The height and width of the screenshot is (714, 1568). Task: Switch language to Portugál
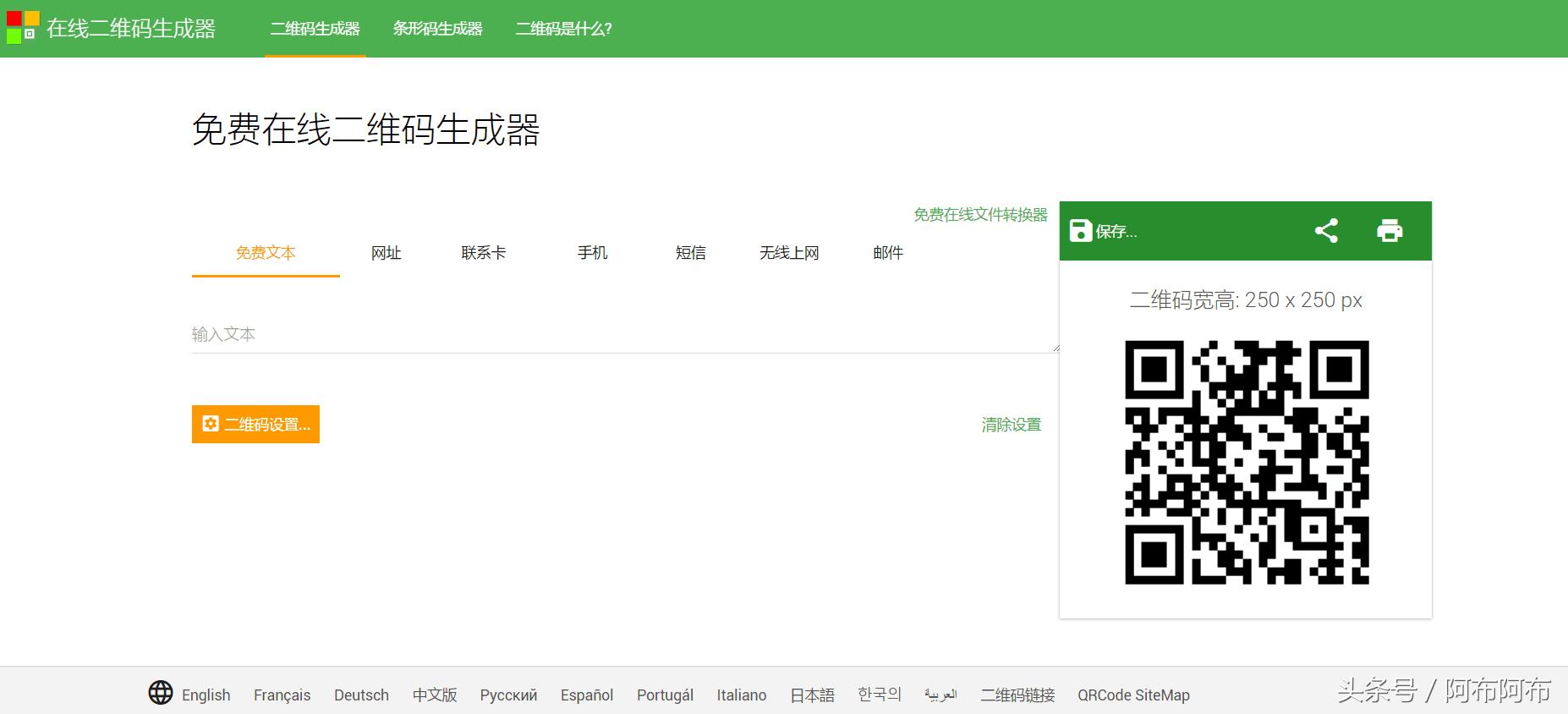[666, 695]
